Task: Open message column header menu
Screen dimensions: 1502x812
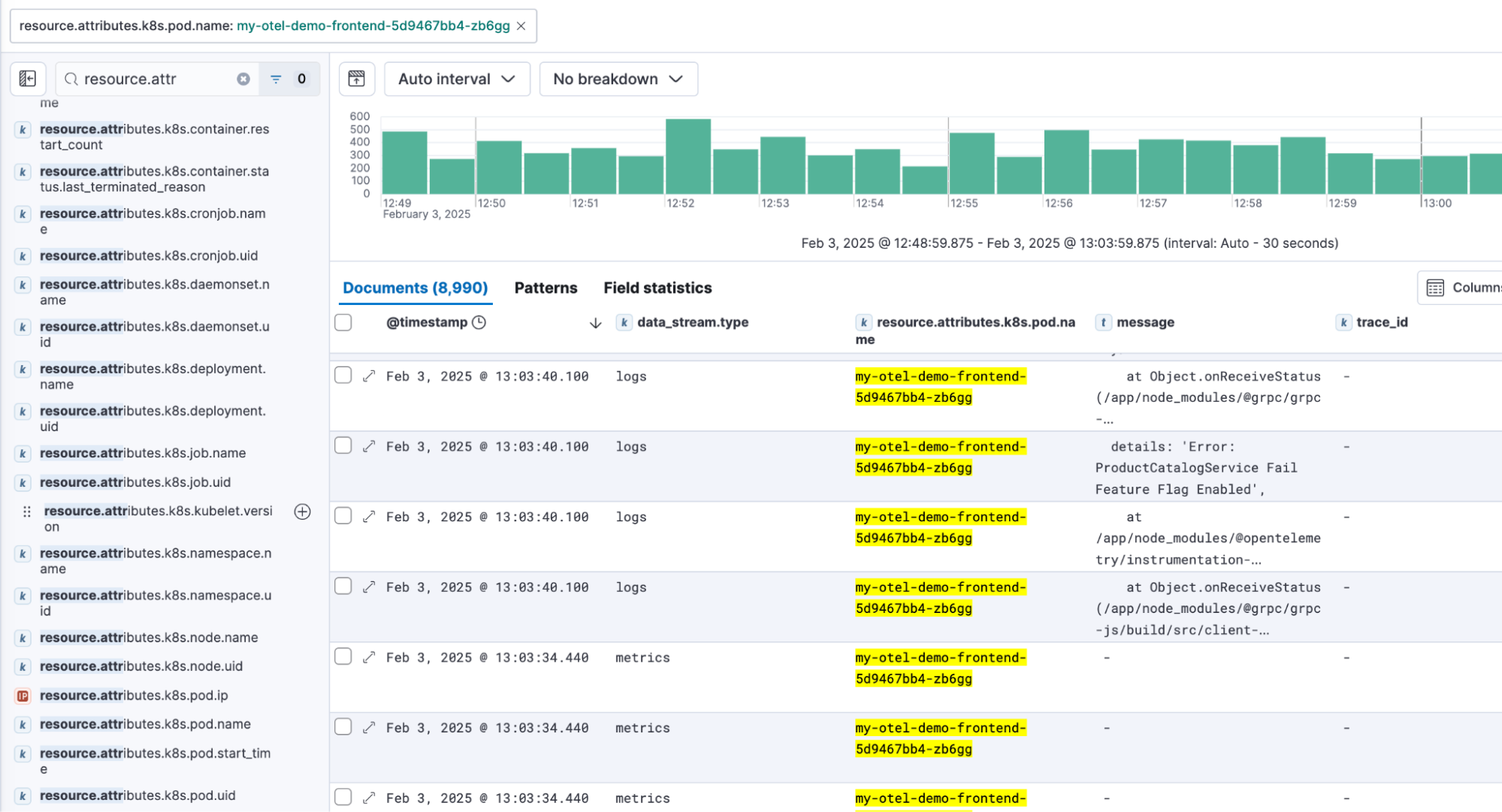Action: click(1145, 322)
